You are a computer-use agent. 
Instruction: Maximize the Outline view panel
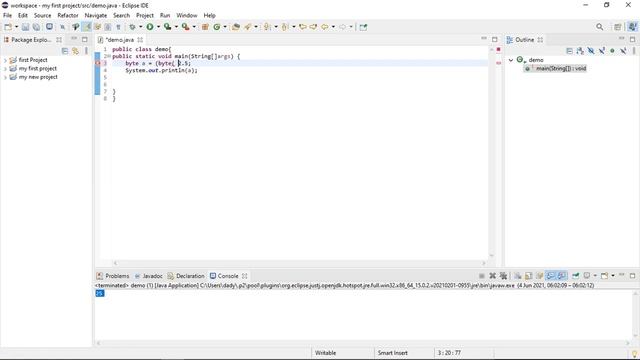coord(632,40)
